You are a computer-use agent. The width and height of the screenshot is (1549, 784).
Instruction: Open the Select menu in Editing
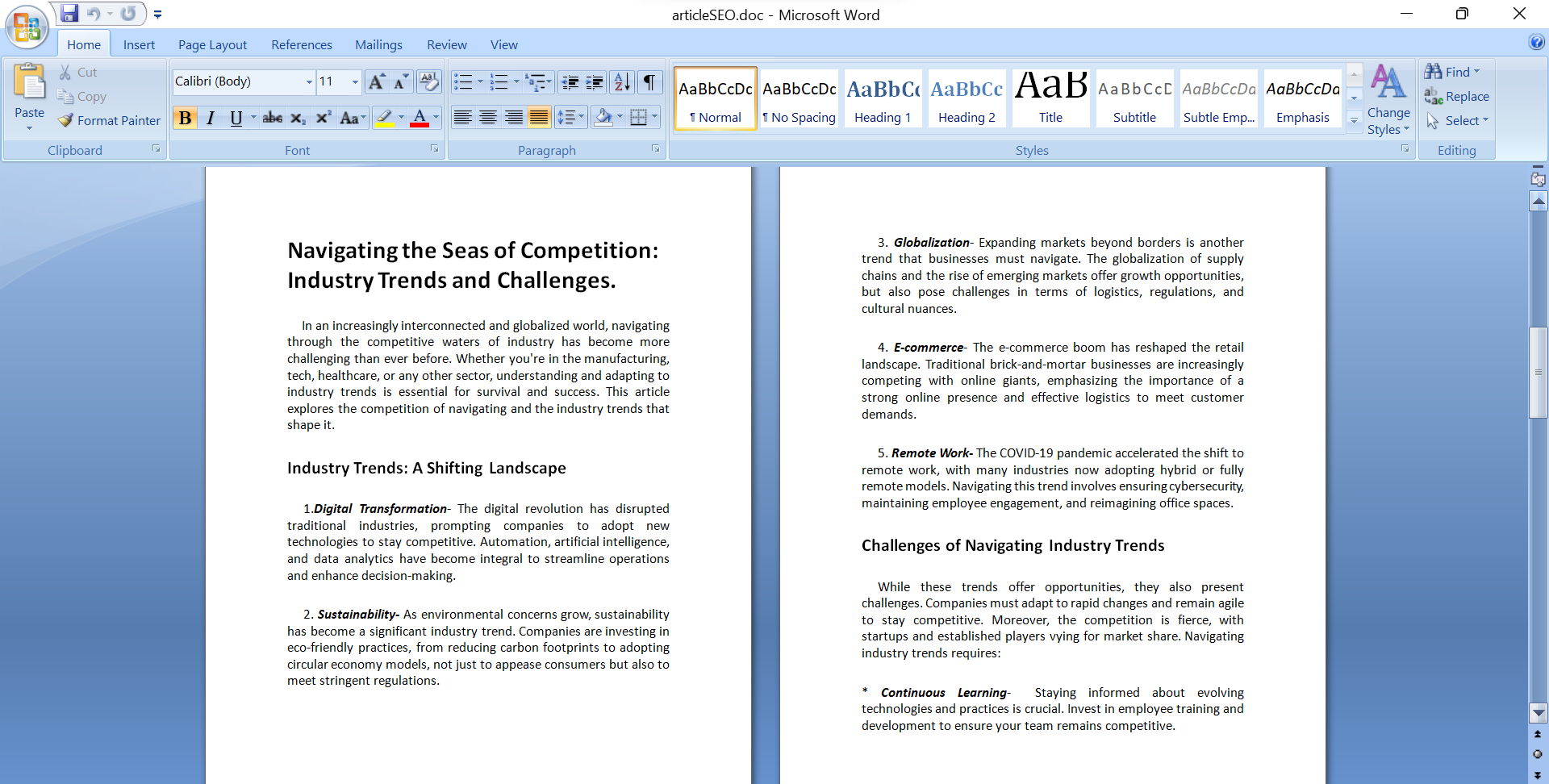tap(1457, 120)
